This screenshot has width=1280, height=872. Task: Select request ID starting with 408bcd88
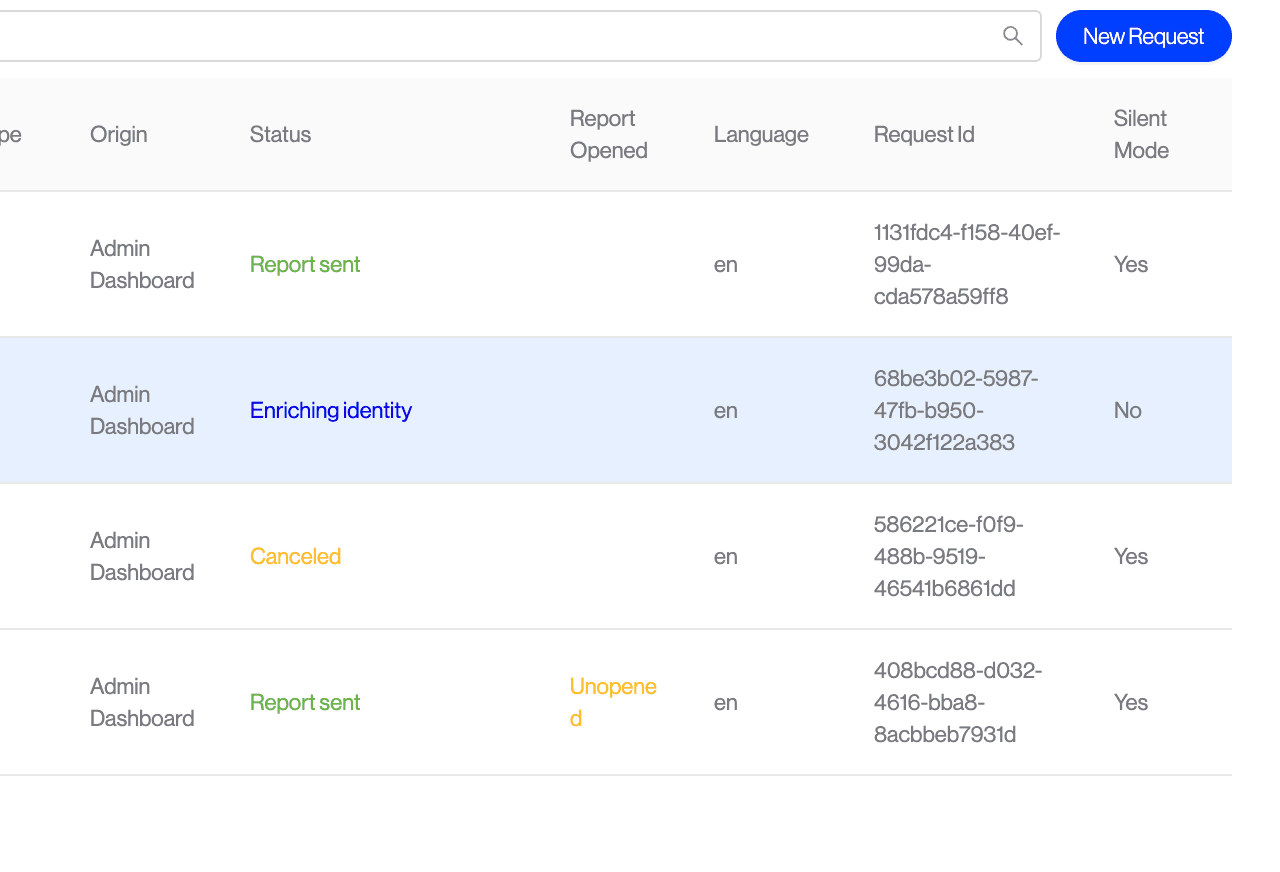[957, 702]
